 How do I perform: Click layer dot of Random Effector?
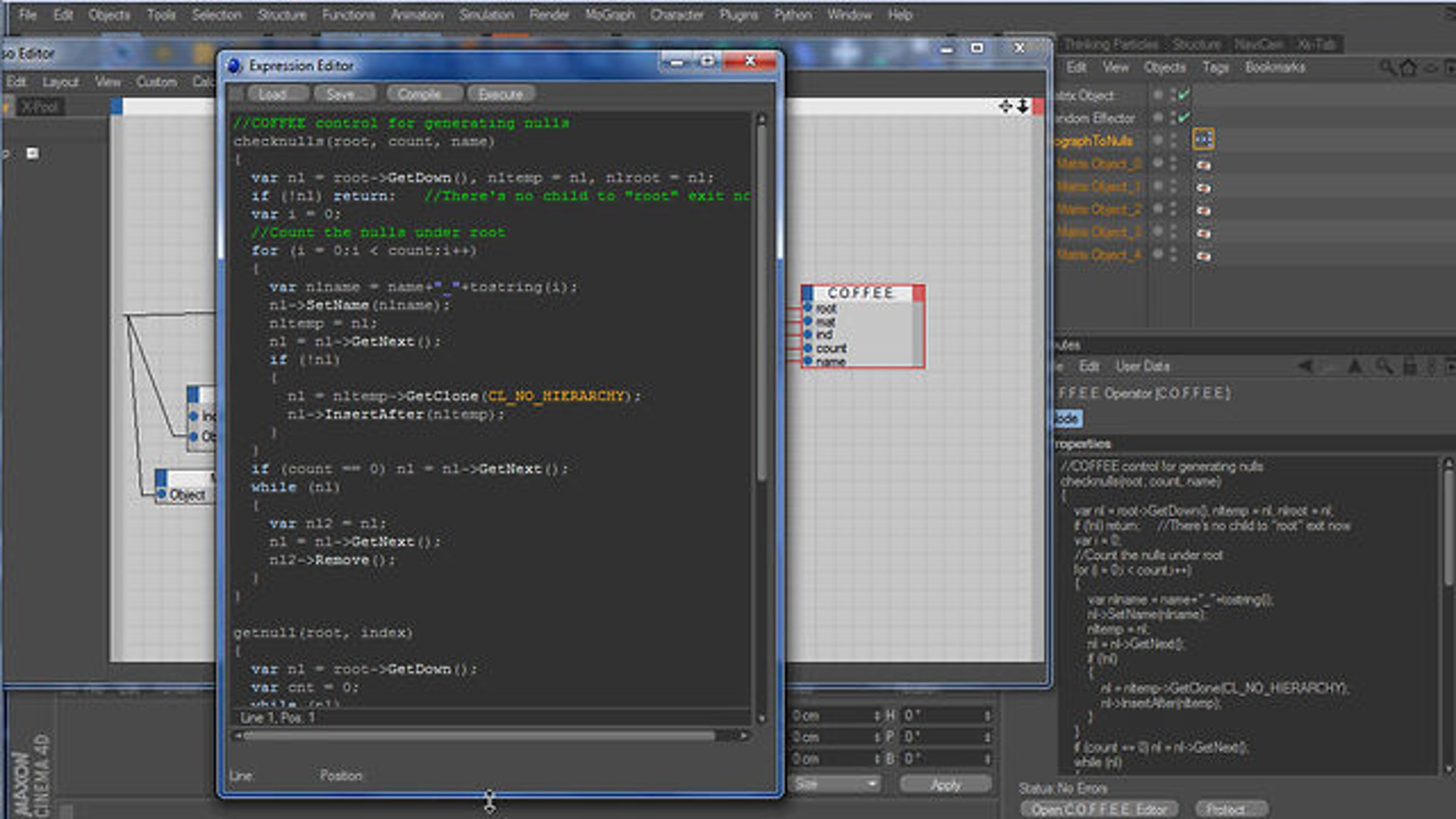1158,116
